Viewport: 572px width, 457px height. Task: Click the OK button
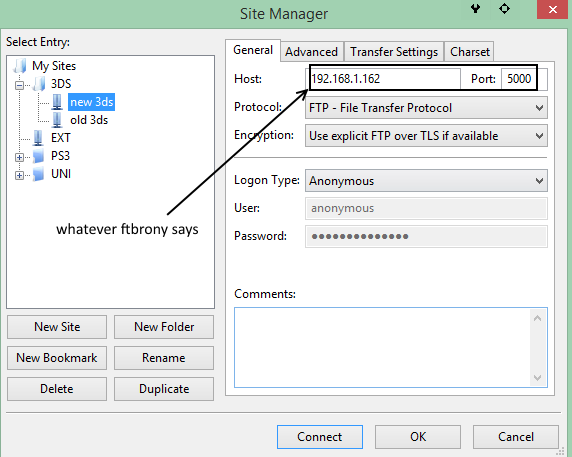click(x=418, y=437)
